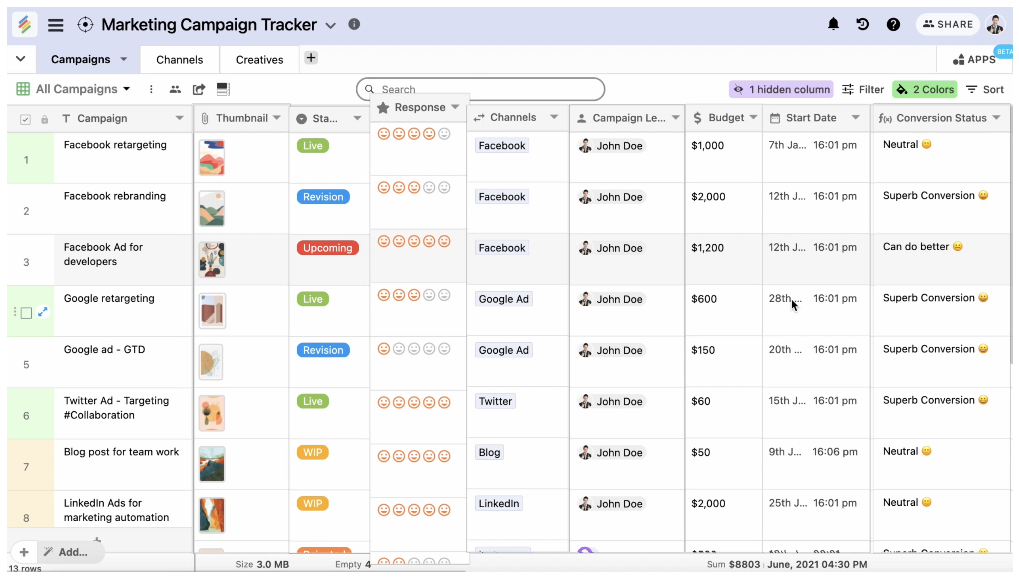Screen dimensions: 1019x584
Task: Show the 1 hidden column
Action: point(781,90)
